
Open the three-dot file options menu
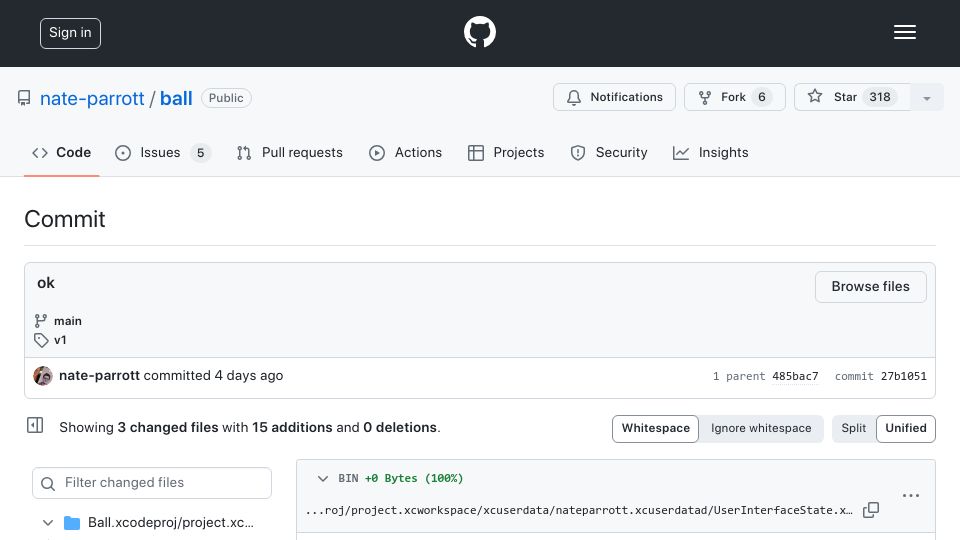(910, 495)
